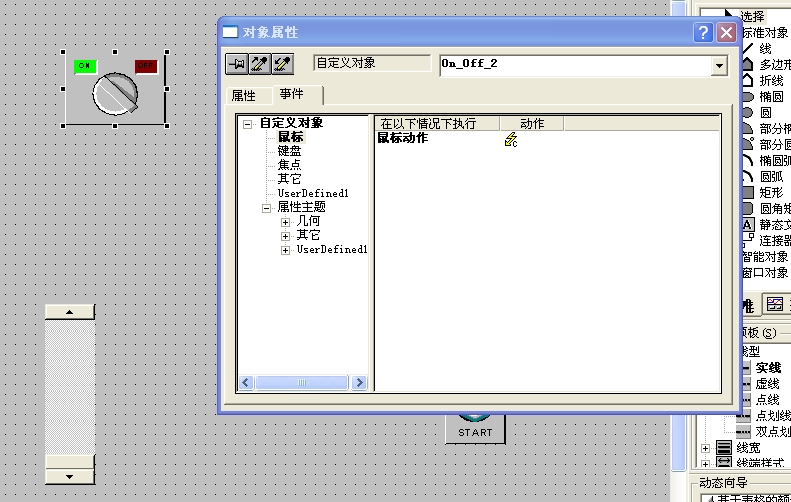
Task: Click the lightning C-action icon for 鼠标动作
Action: pyautogui.click(x=511, y=139)
